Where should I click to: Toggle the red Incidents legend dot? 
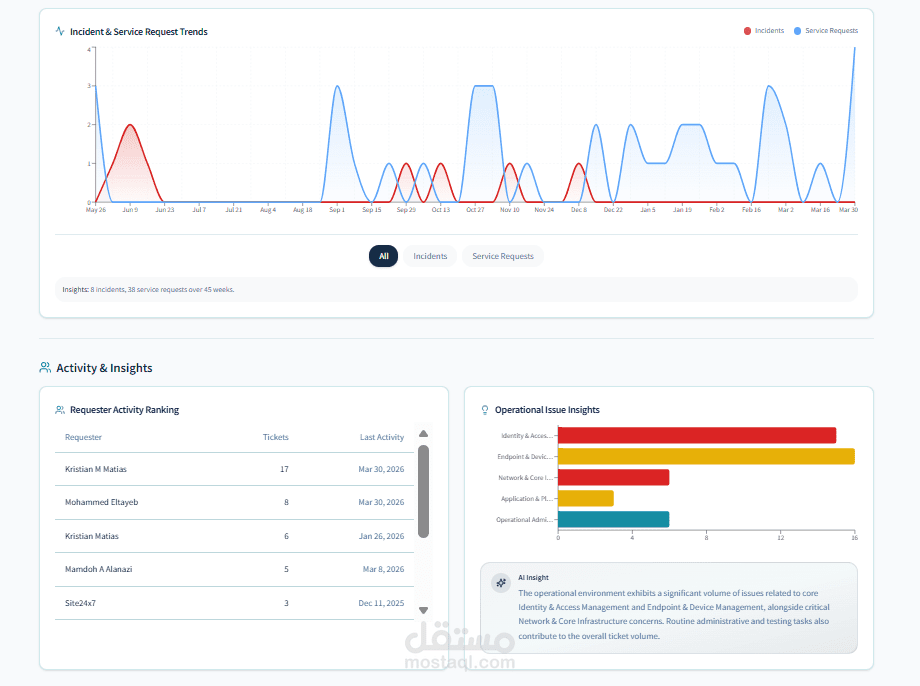pyautogui.click(x=747, y=31)
